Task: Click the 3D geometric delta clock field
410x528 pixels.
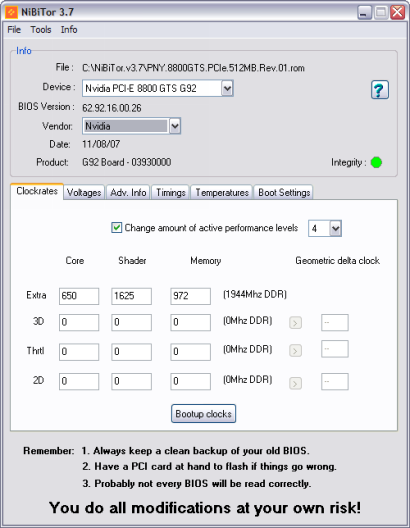Action: [335, 323]
